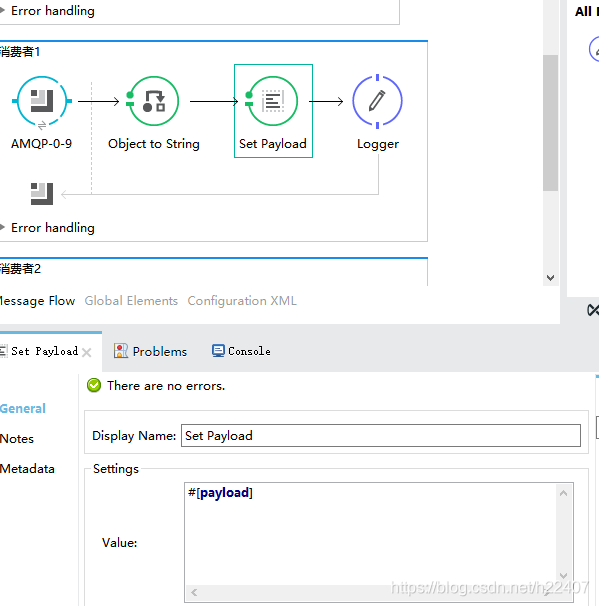Viewport: 599px width, 606px height.
Task: Open the Message Flow view tab
Action: [x=37, y=301]
